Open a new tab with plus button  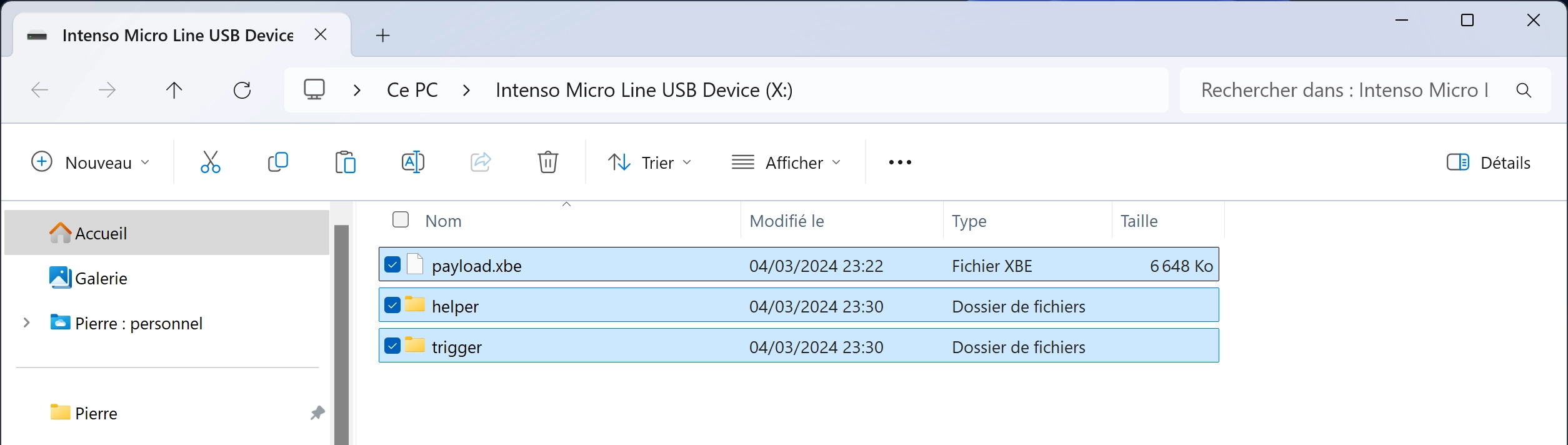pyautogui.click(x=383, y=36)
